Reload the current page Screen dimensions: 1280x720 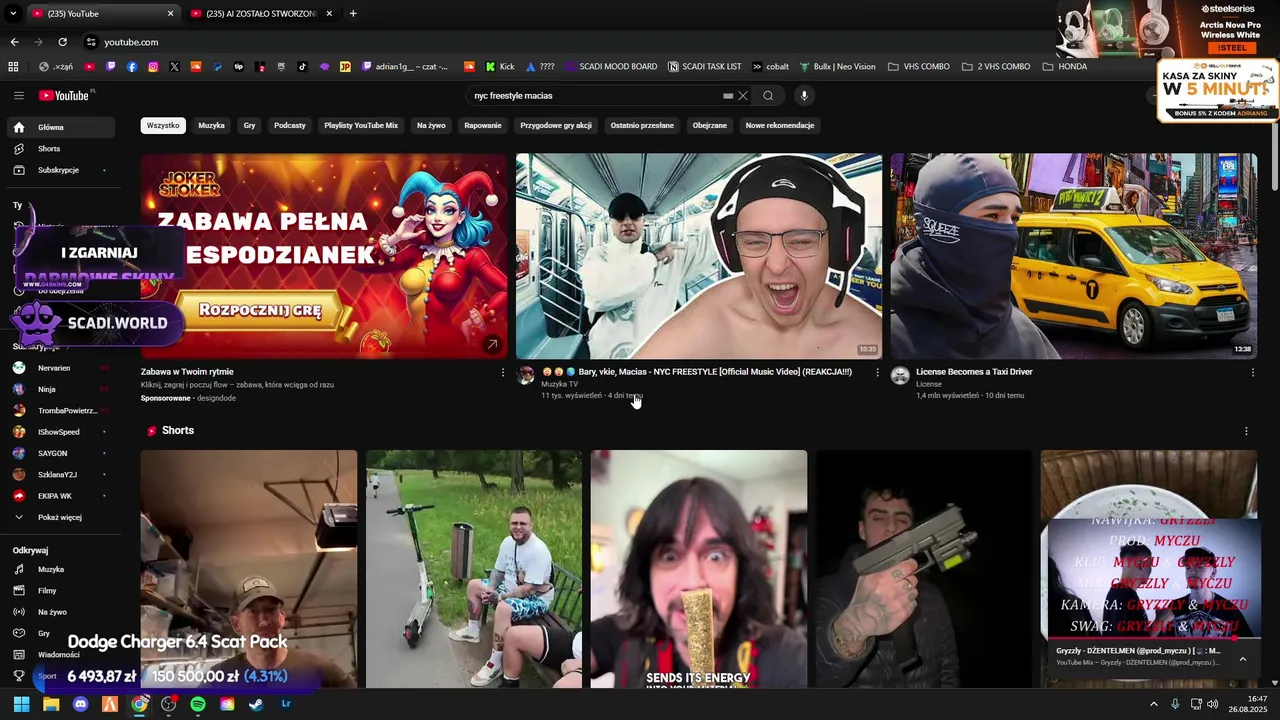[62, 42]
